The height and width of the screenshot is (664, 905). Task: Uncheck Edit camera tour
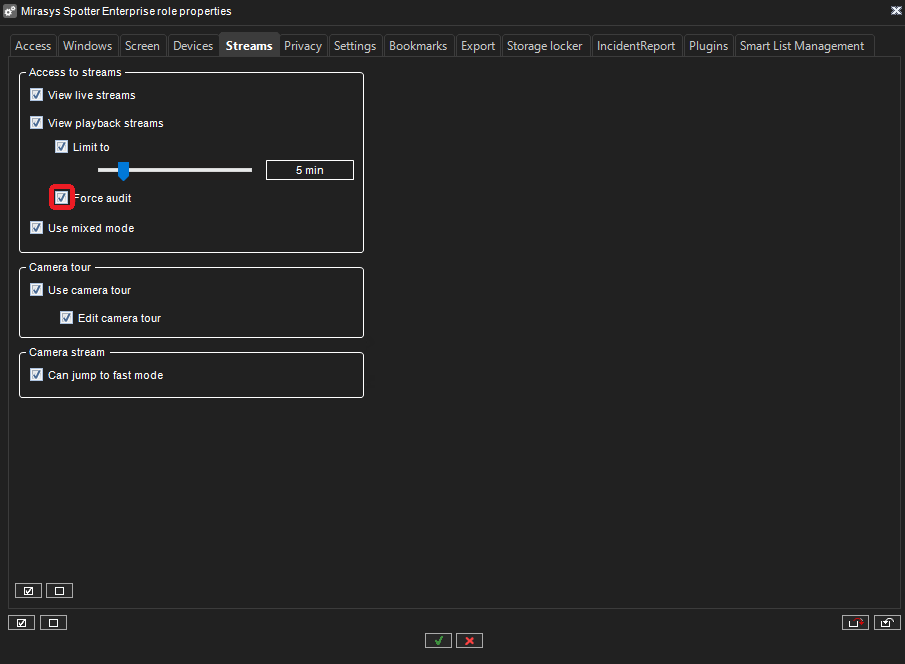(66, 317)
